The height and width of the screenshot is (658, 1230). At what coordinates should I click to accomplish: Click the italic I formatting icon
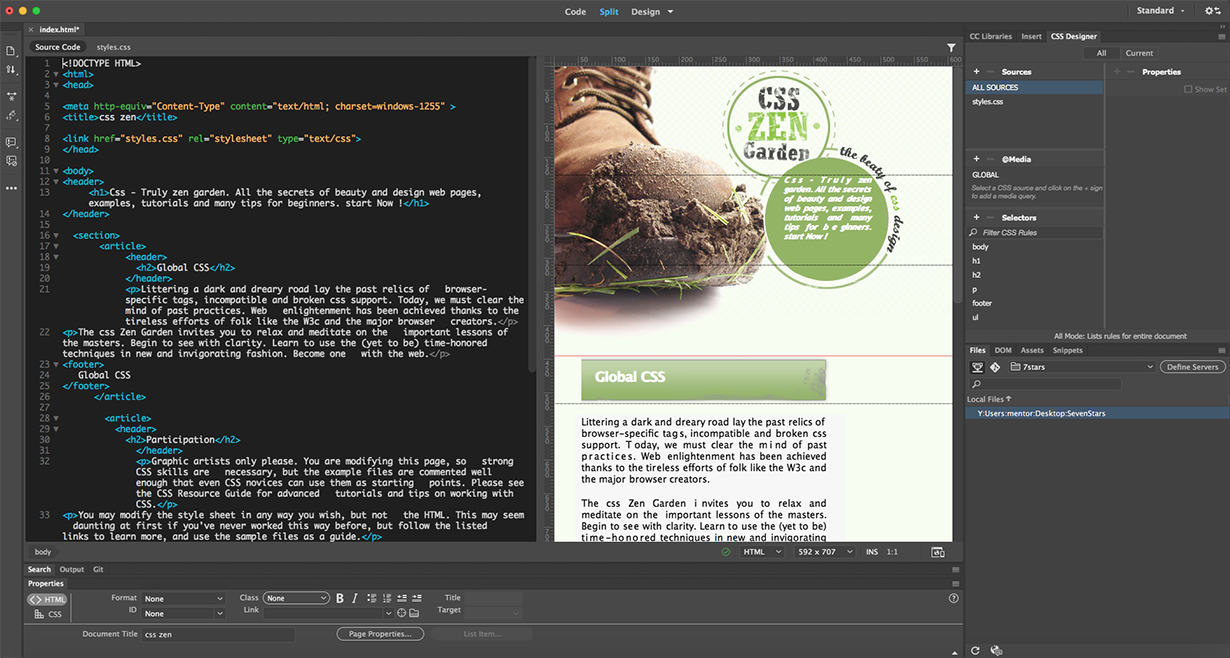tap(354, 598)
